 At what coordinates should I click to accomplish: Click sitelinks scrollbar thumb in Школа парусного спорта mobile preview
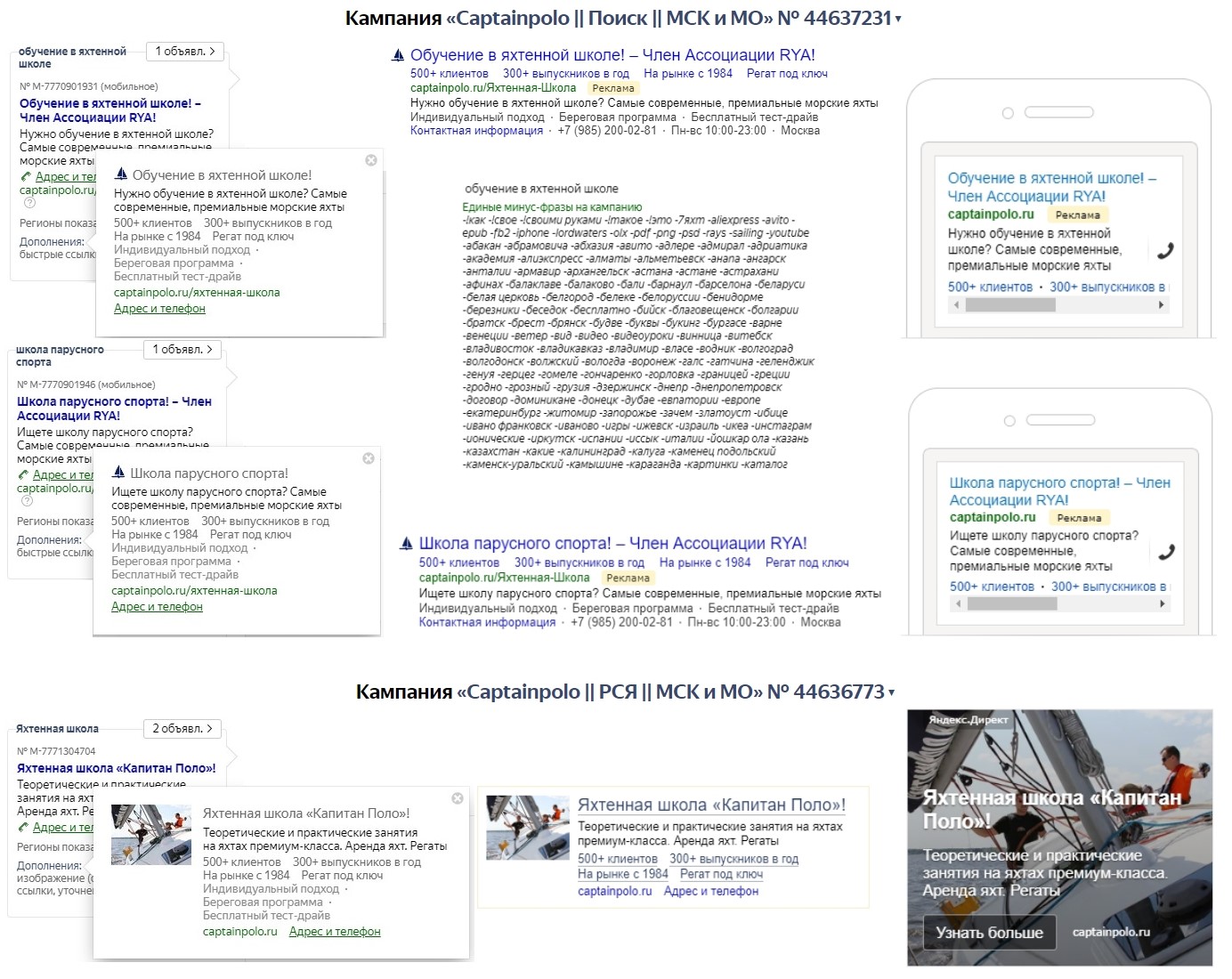coord(1012,603)
